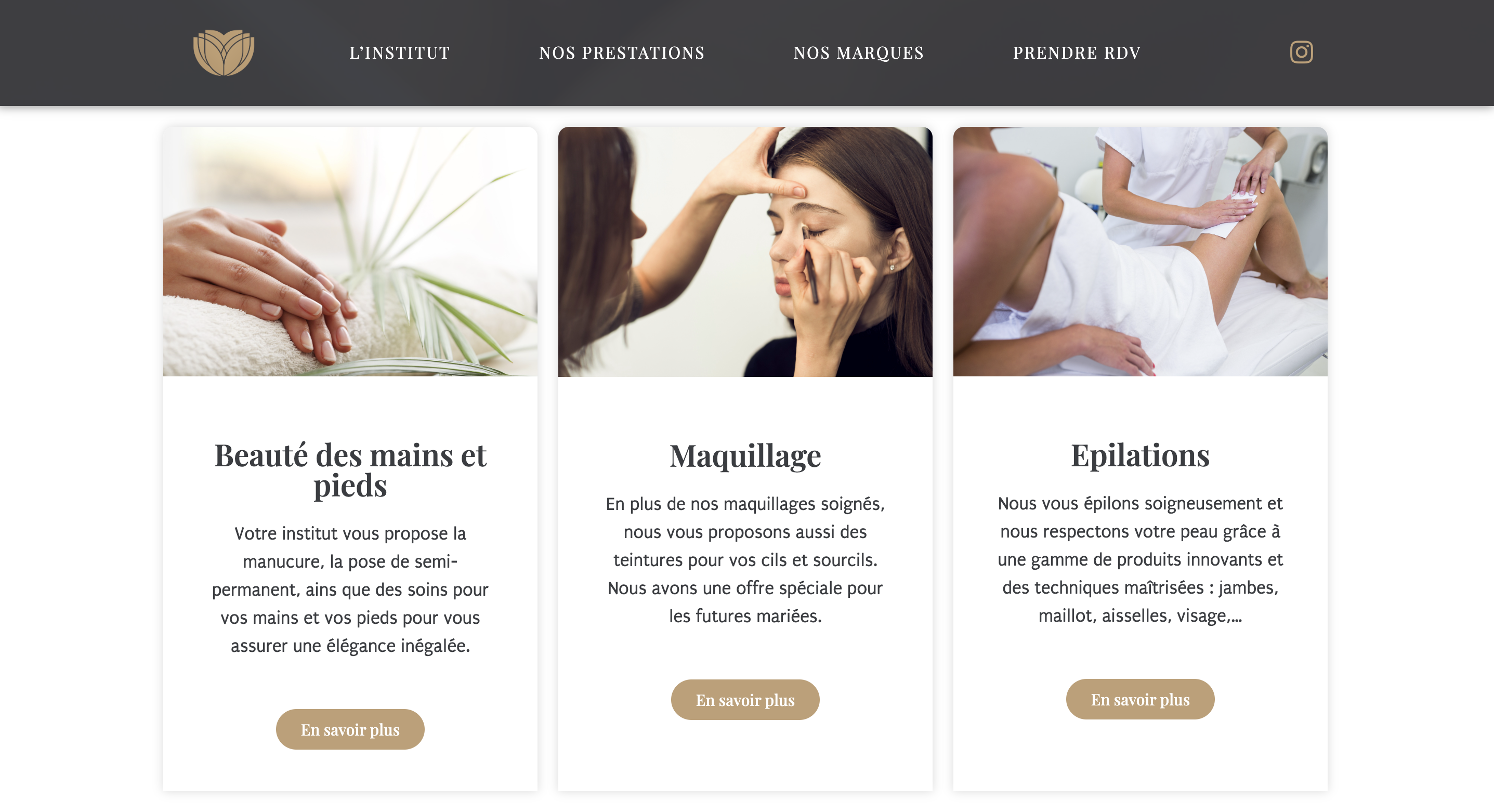
Task: Open PRENDRE RDV navigation link
Action: click(x=1077, y=53)
